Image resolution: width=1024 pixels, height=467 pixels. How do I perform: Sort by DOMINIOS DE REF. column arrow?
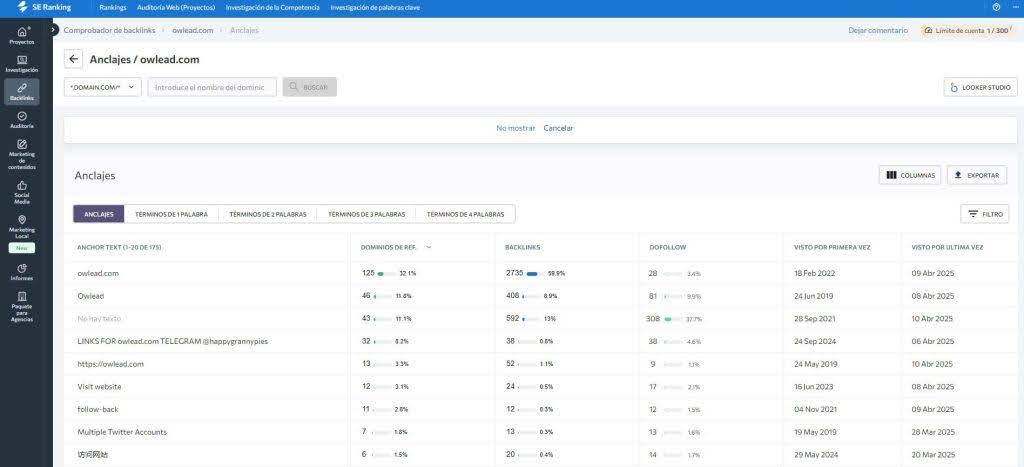428,248
